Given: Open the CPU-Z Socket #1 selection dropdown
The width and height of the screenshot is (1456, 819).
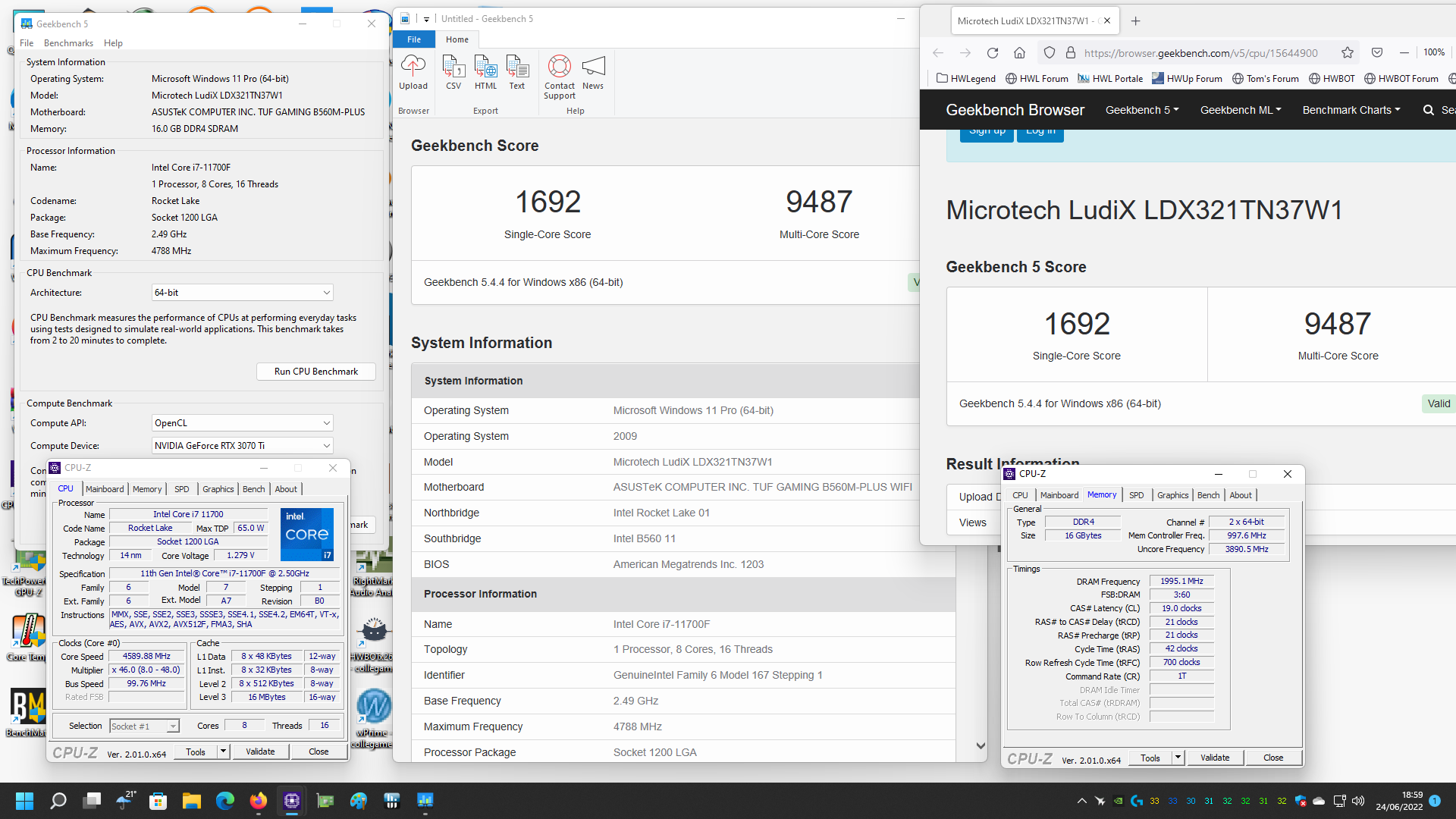Looking at the screenshot, I should 144,726.
